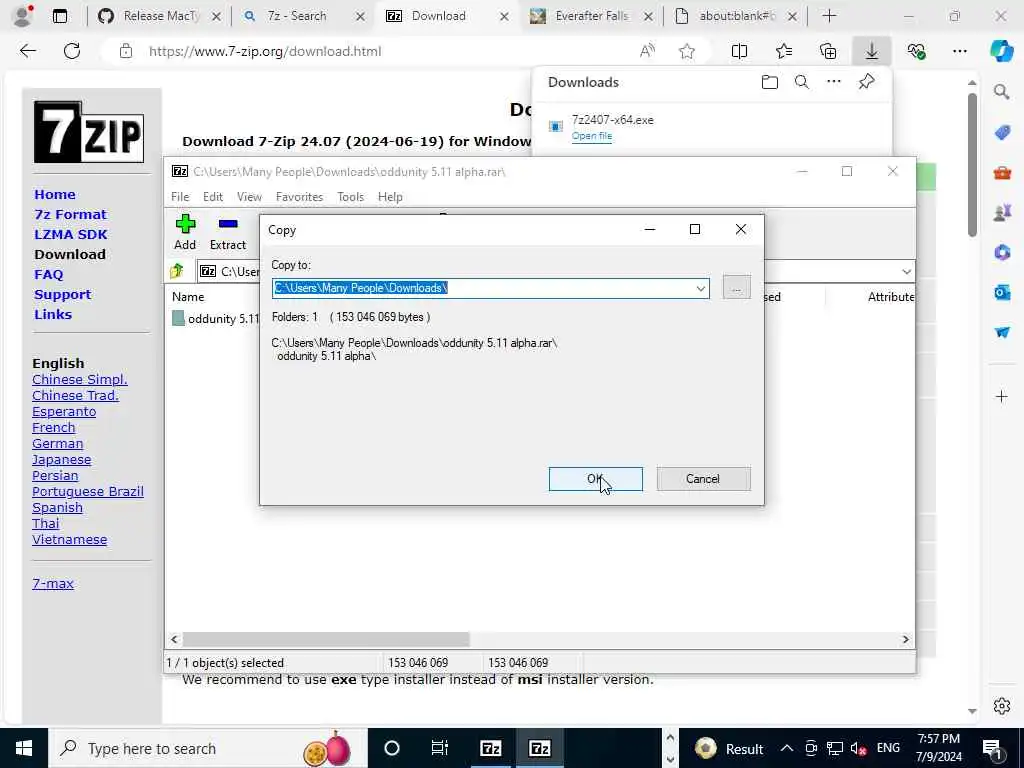Open the tab actions menu icon
The image size is (1024, 768).
tap(59, 16)
